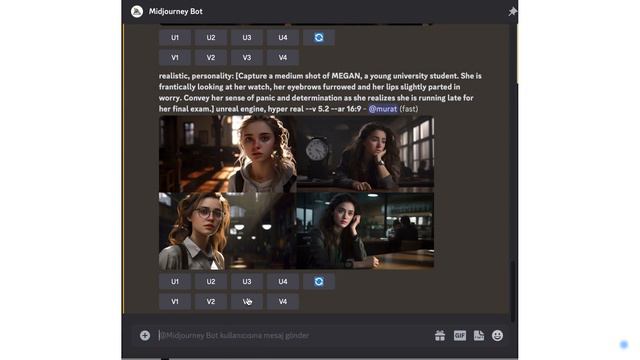The image size is (640, 360).
Task: Click V4 below the MEGAN image grid
Action: tap(283, 302)
